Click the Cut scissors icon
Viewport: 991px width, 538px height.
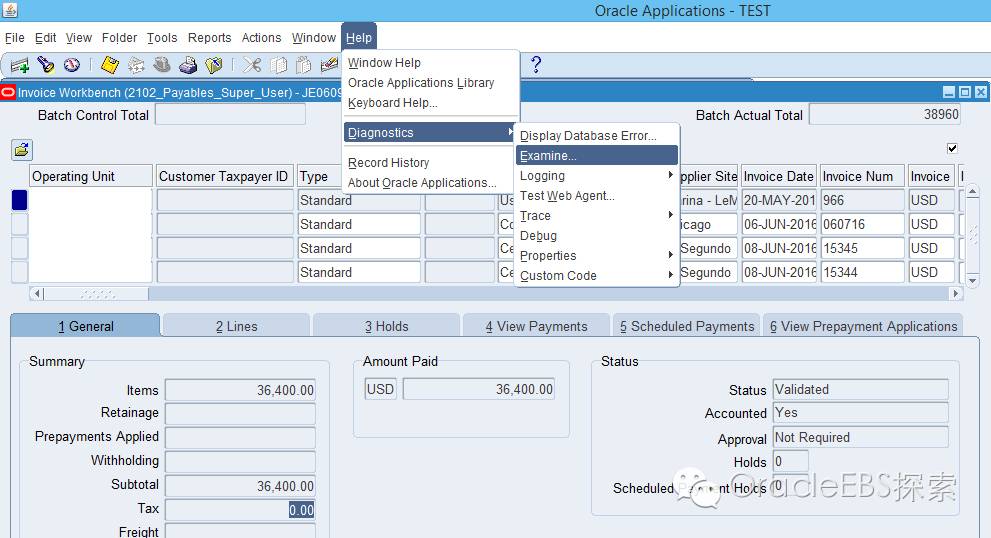[x=252, y=64]
